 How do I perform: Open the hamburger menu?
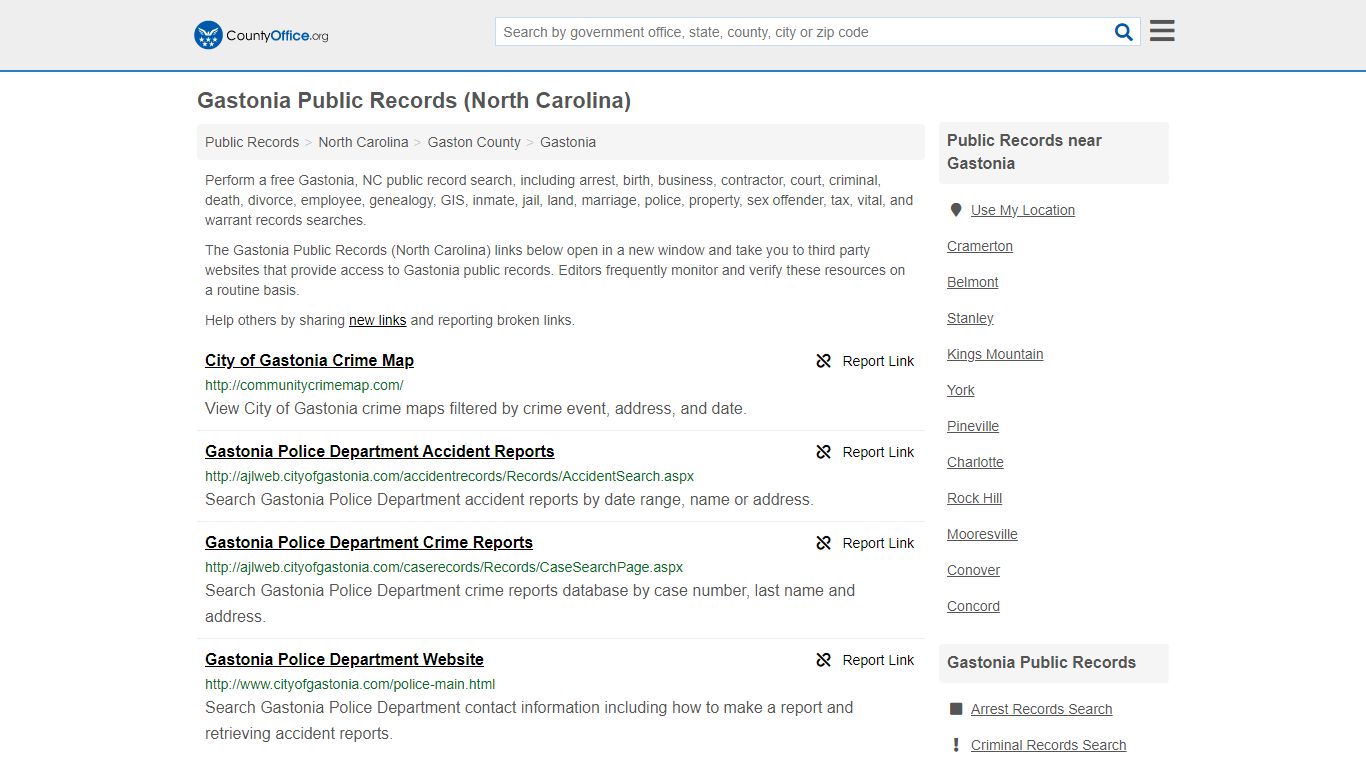tap(1162, 31)
